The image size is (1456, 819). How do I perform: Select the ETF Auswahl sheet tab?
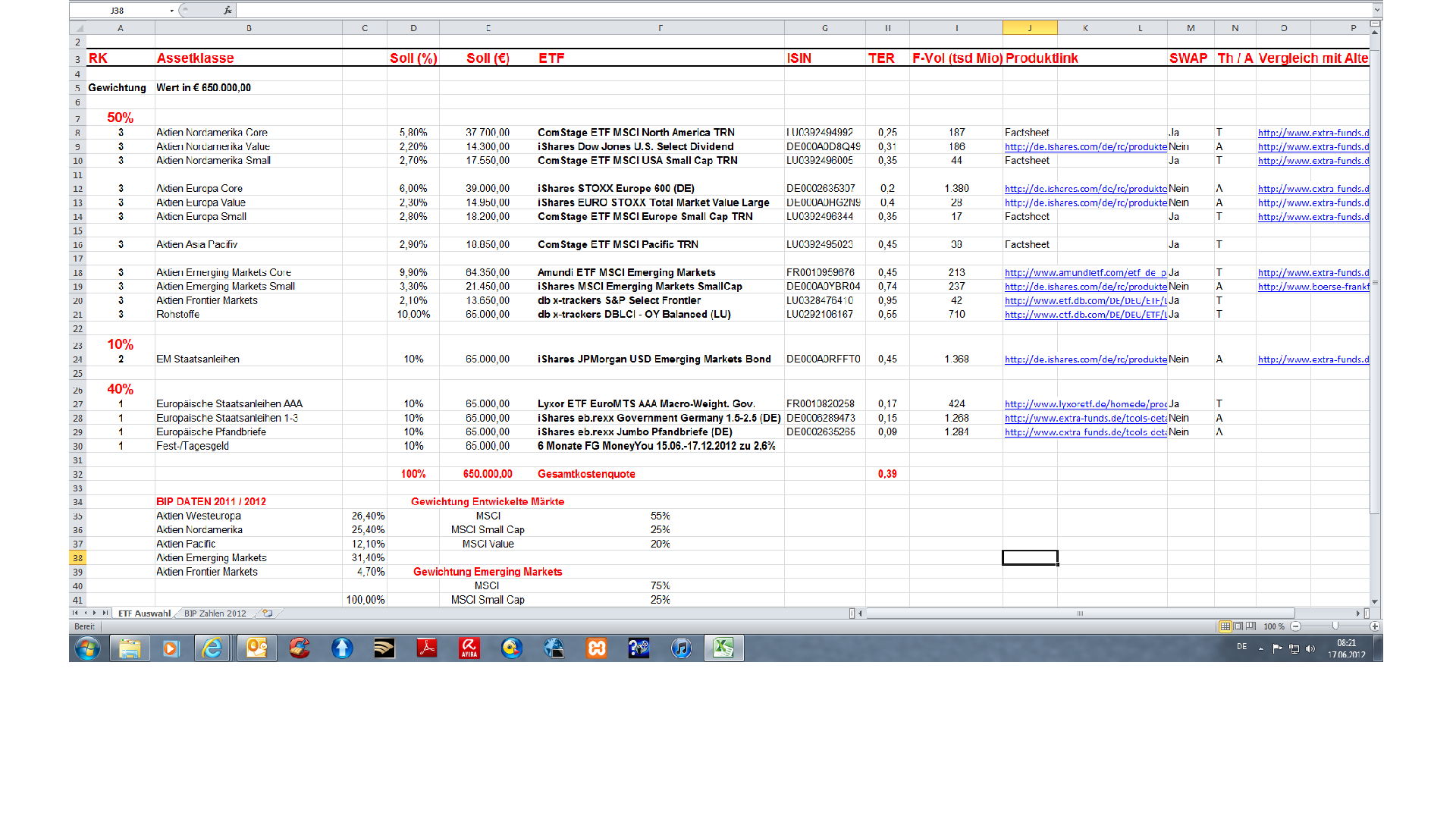pyautogui.click(x=144, y=613)
